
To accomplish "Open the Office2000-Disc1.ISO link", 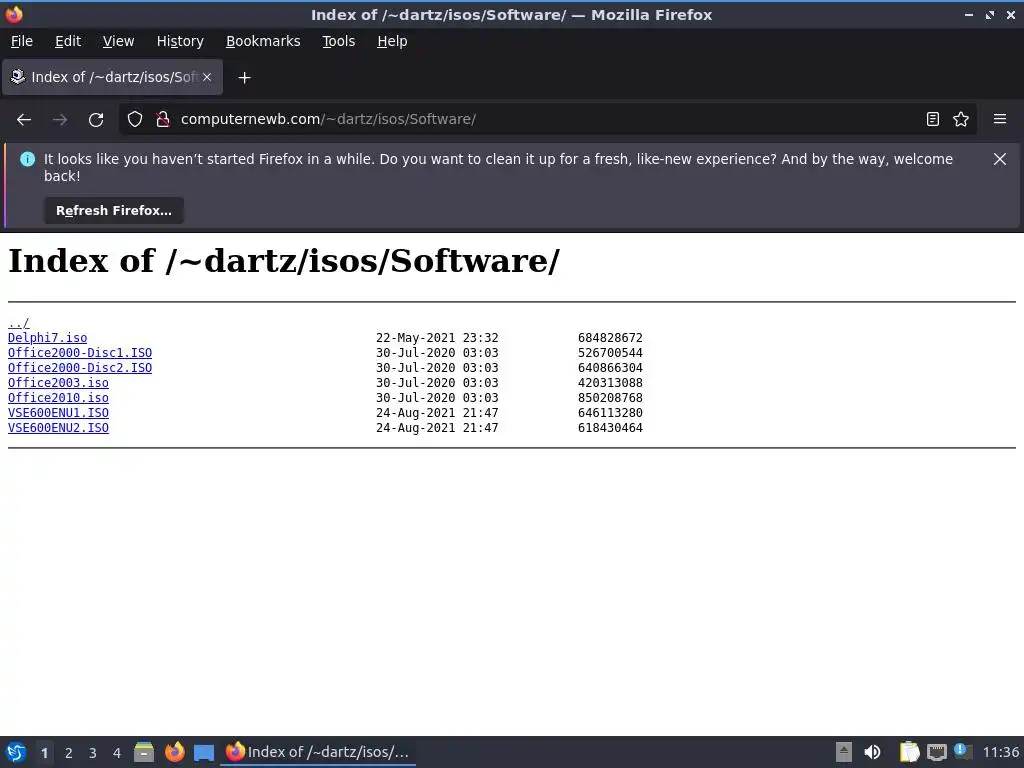I will coord(80,353).
